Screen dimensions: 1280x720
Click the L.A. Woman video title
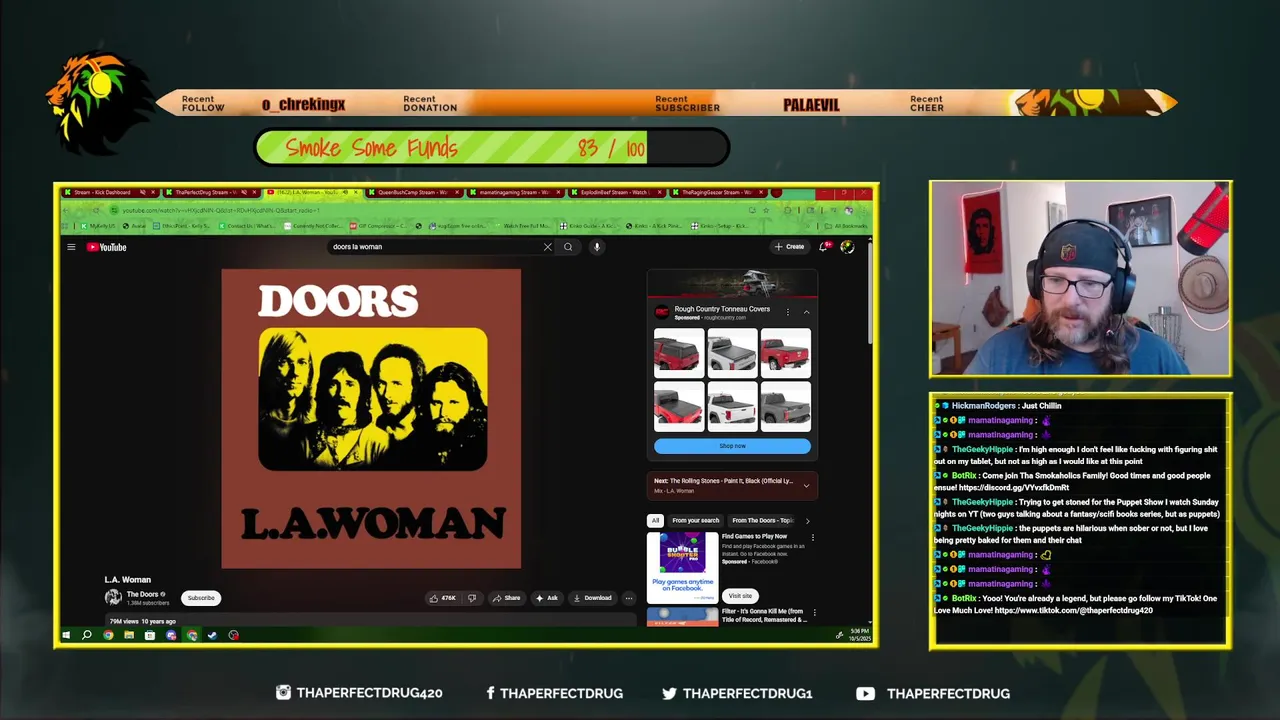click(128, 580)
